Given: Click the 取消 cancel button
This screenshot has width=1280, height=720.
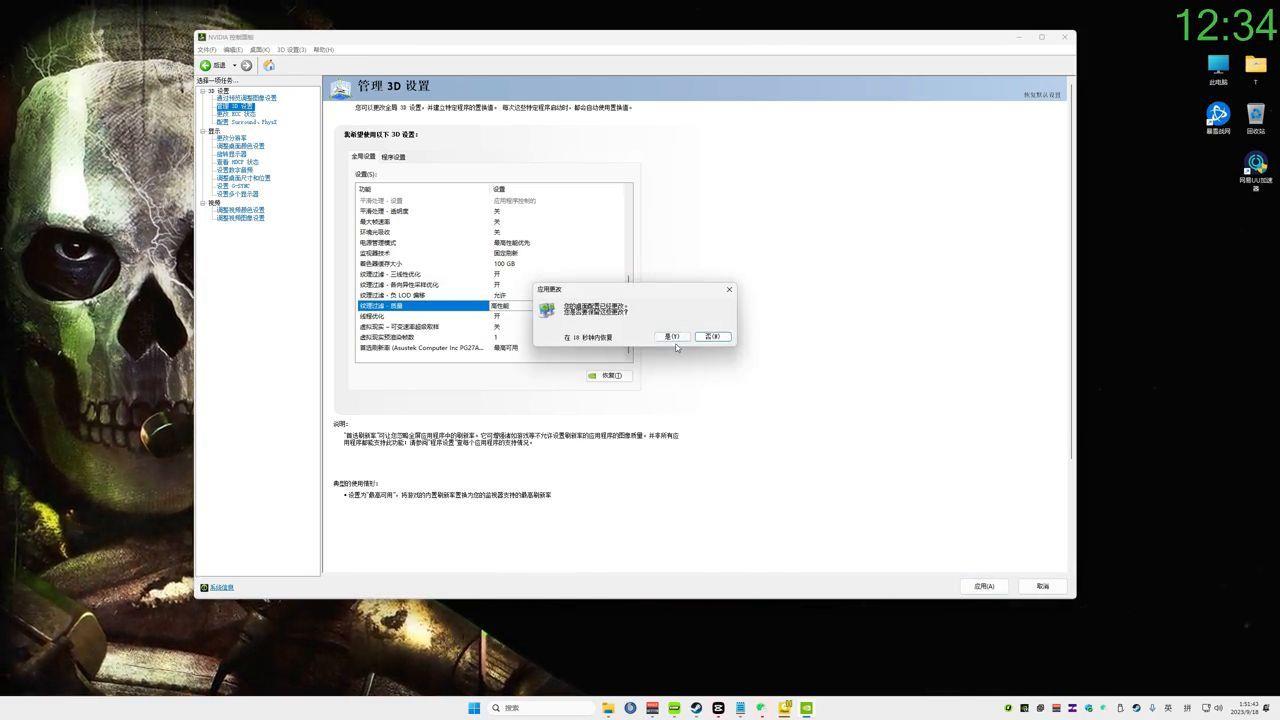Looking at the screenshot, I should click(1043, 586).
